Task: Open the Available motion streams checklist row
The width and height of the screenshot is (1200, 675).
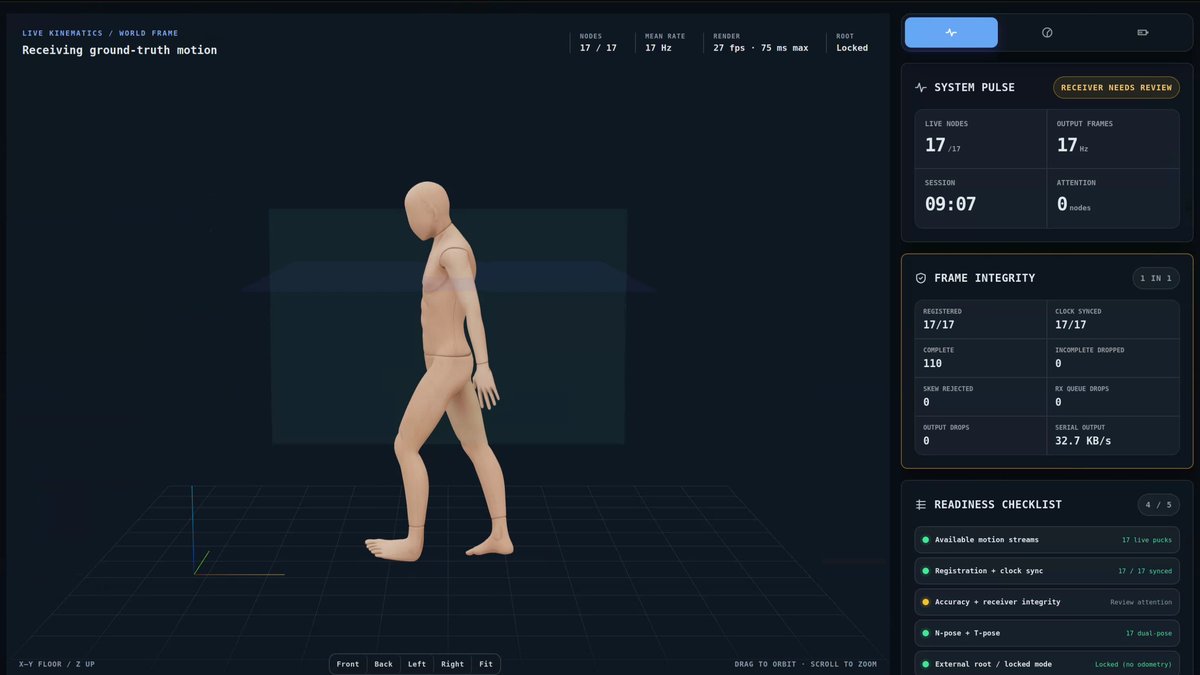Action: coord(1047,540)
